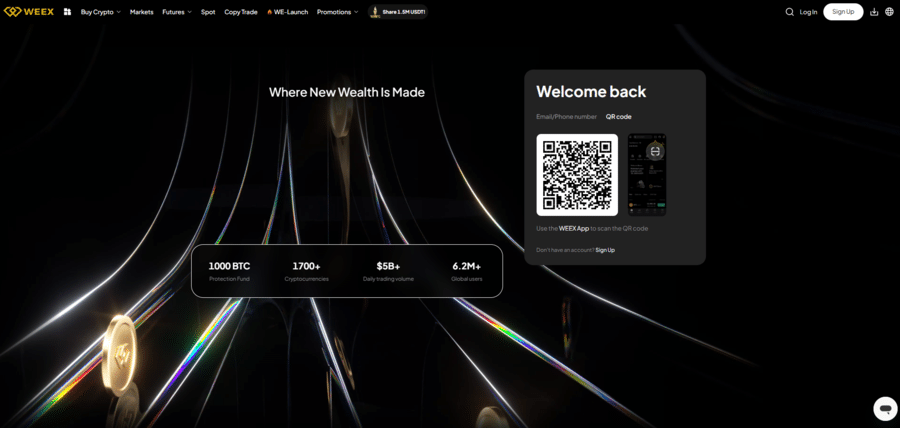Click the 6.2M+ Global users stat
The width and height of the screenshot is (900, 428).
(x=467, y=271)
